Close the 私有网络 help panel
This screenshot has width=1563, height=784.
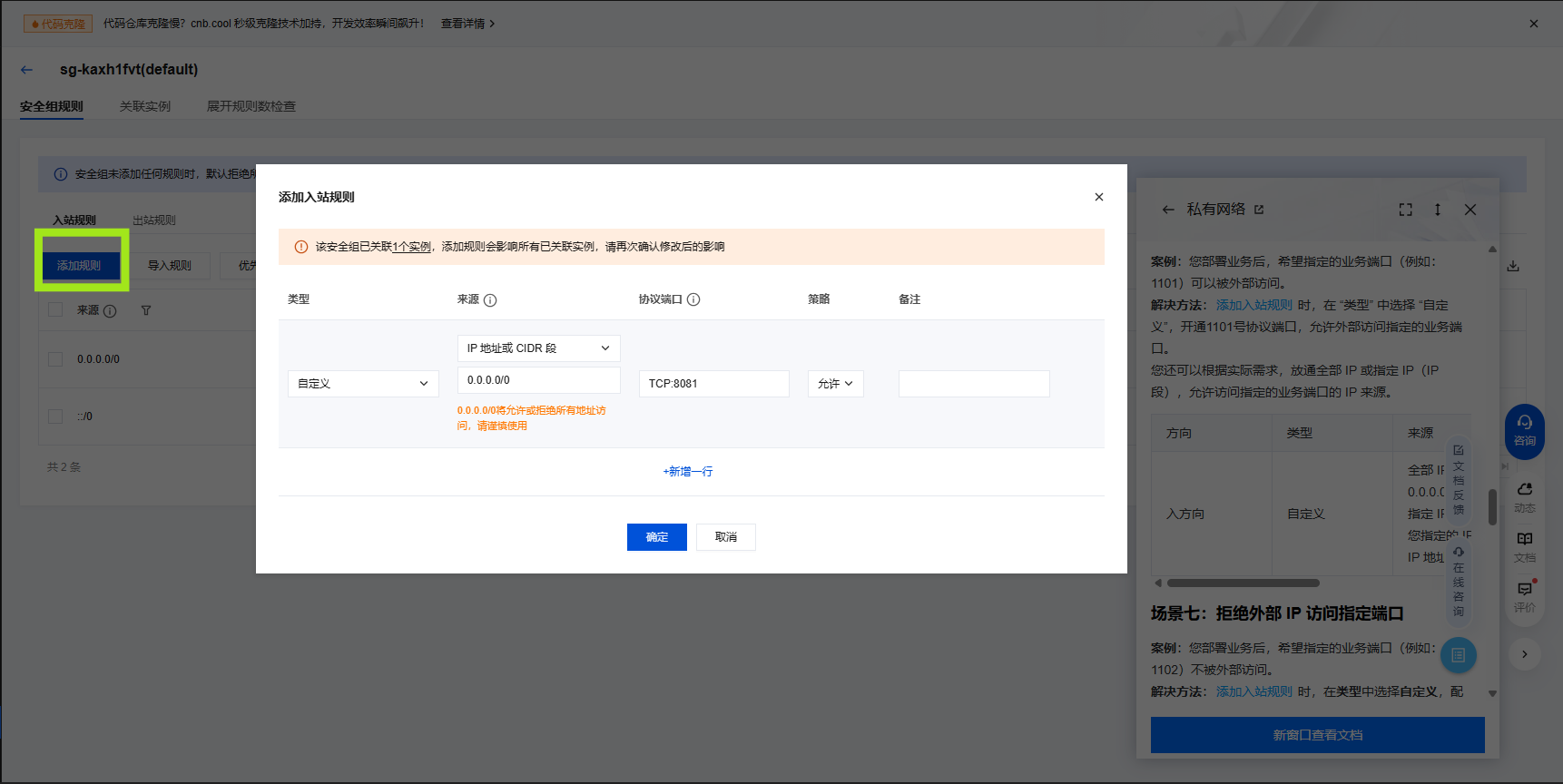[1470, 210]
